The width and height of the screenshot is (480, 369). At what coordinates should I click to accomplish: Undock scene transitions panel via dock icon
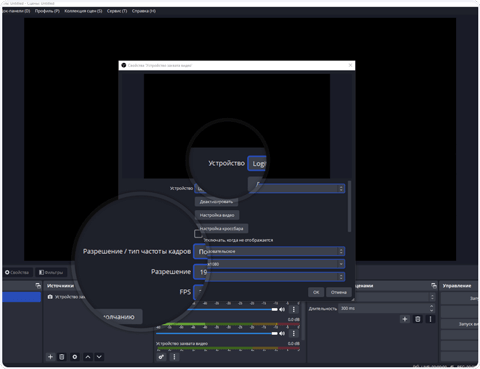pyautogui.click(x=434, y=286)
